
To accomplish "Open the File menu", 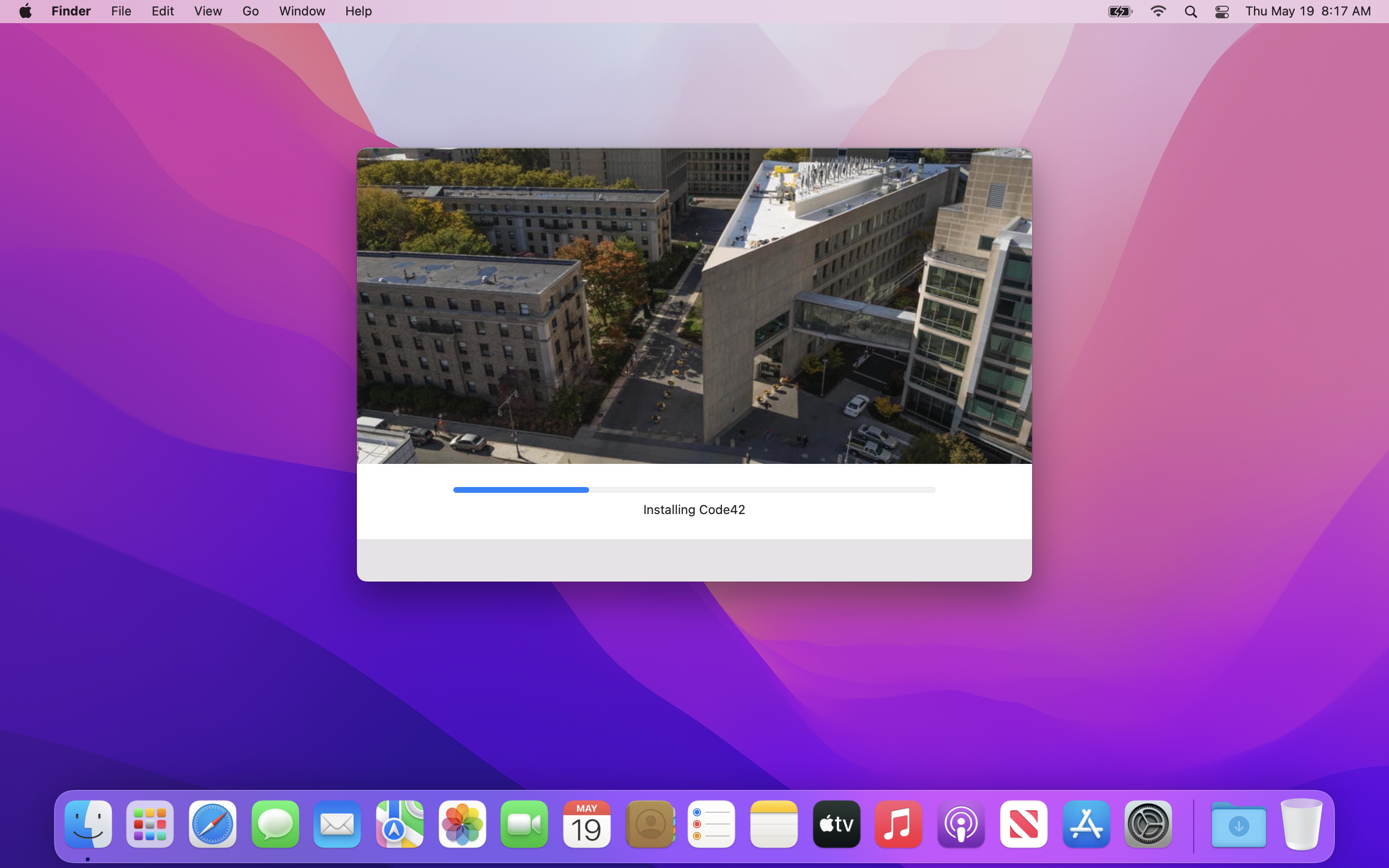I will (x=121, y=11).
